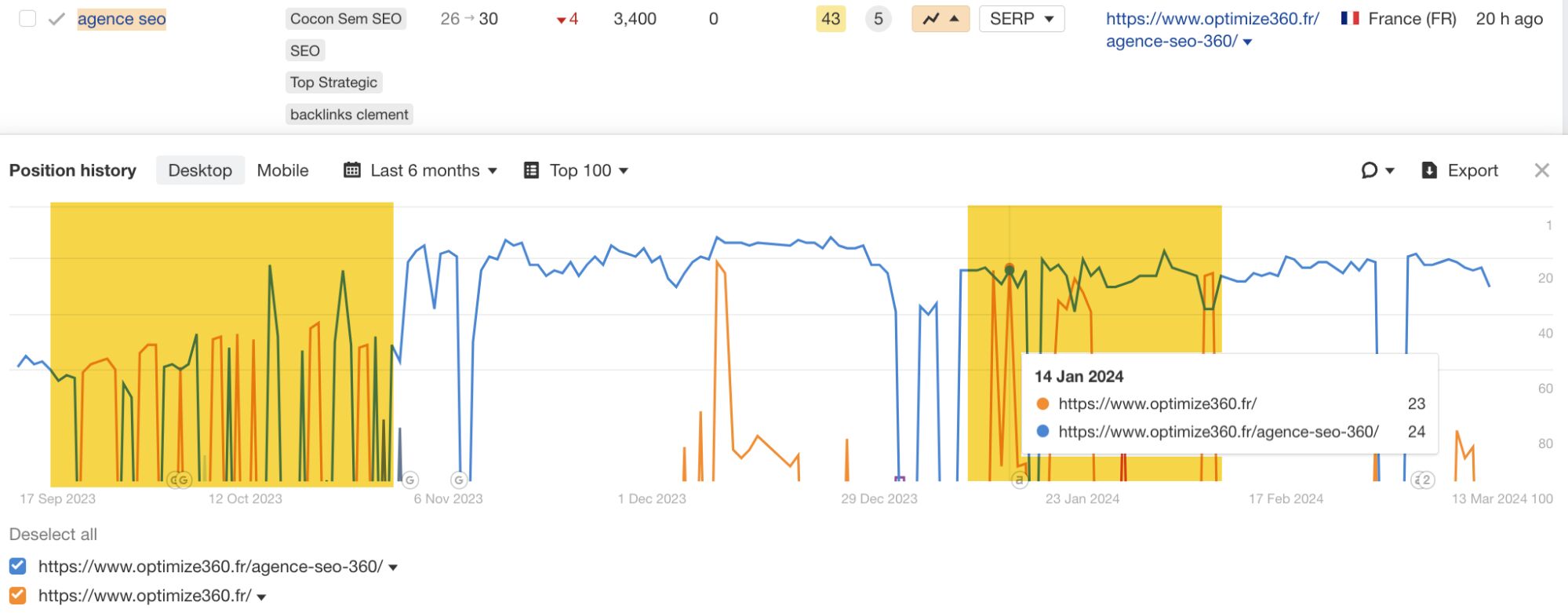Uncheck the agence-seo-360 URL series checkbox
The height and width of the screenshot is (613, 1568).
[x=18, y=566]
